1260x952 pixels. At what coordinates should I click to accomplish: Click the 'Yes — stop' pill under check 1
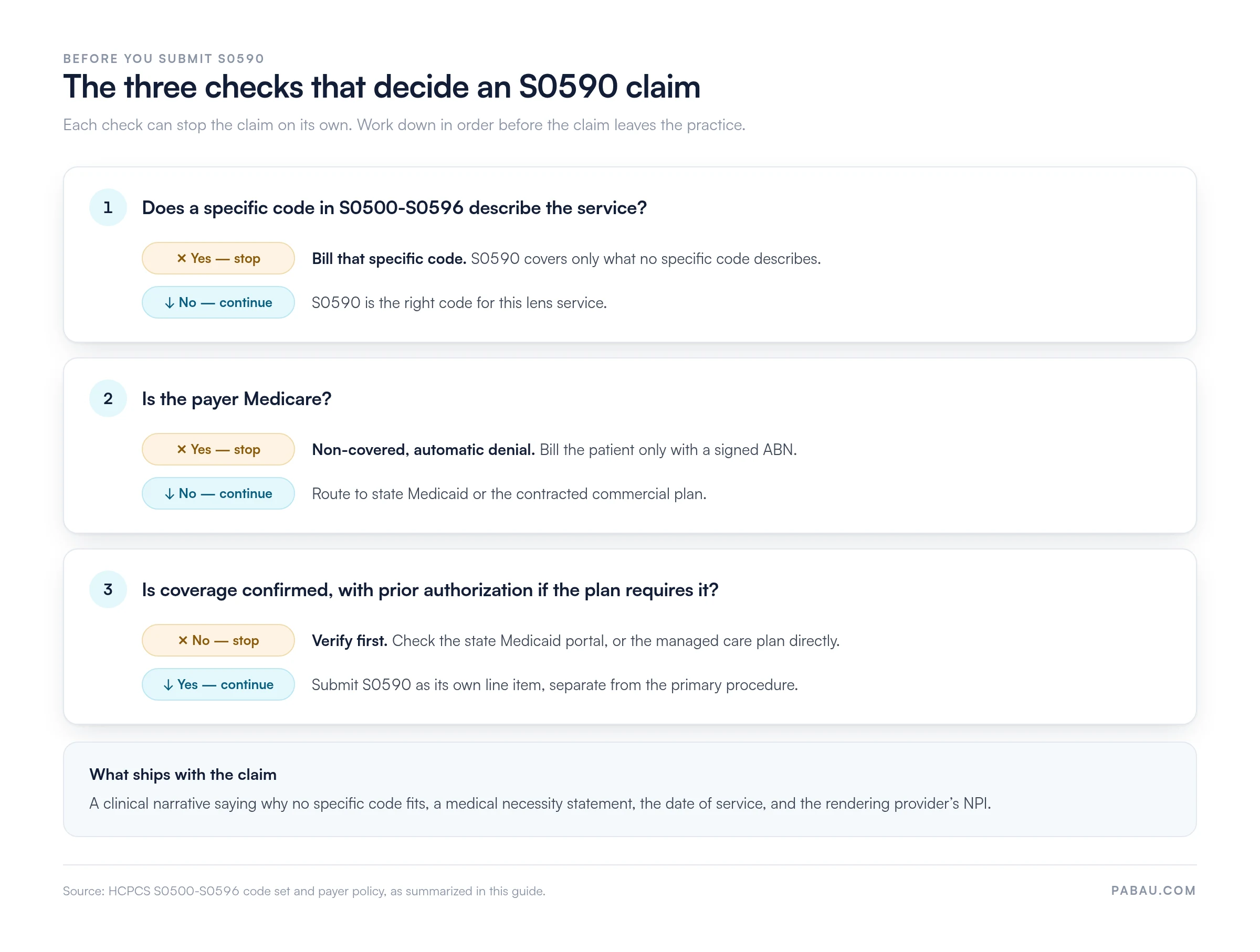point(218,259)
